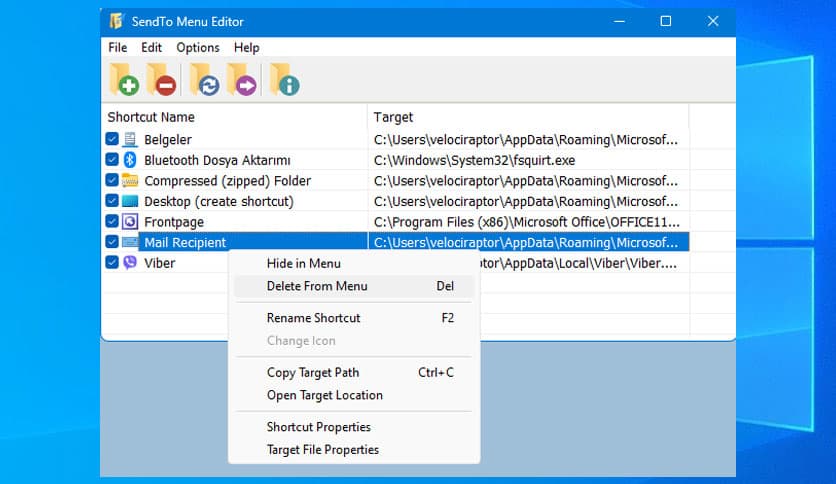Sort by the Shortcut Name column header
Screen dimensions: 836x484
click(x=234, y=117)
